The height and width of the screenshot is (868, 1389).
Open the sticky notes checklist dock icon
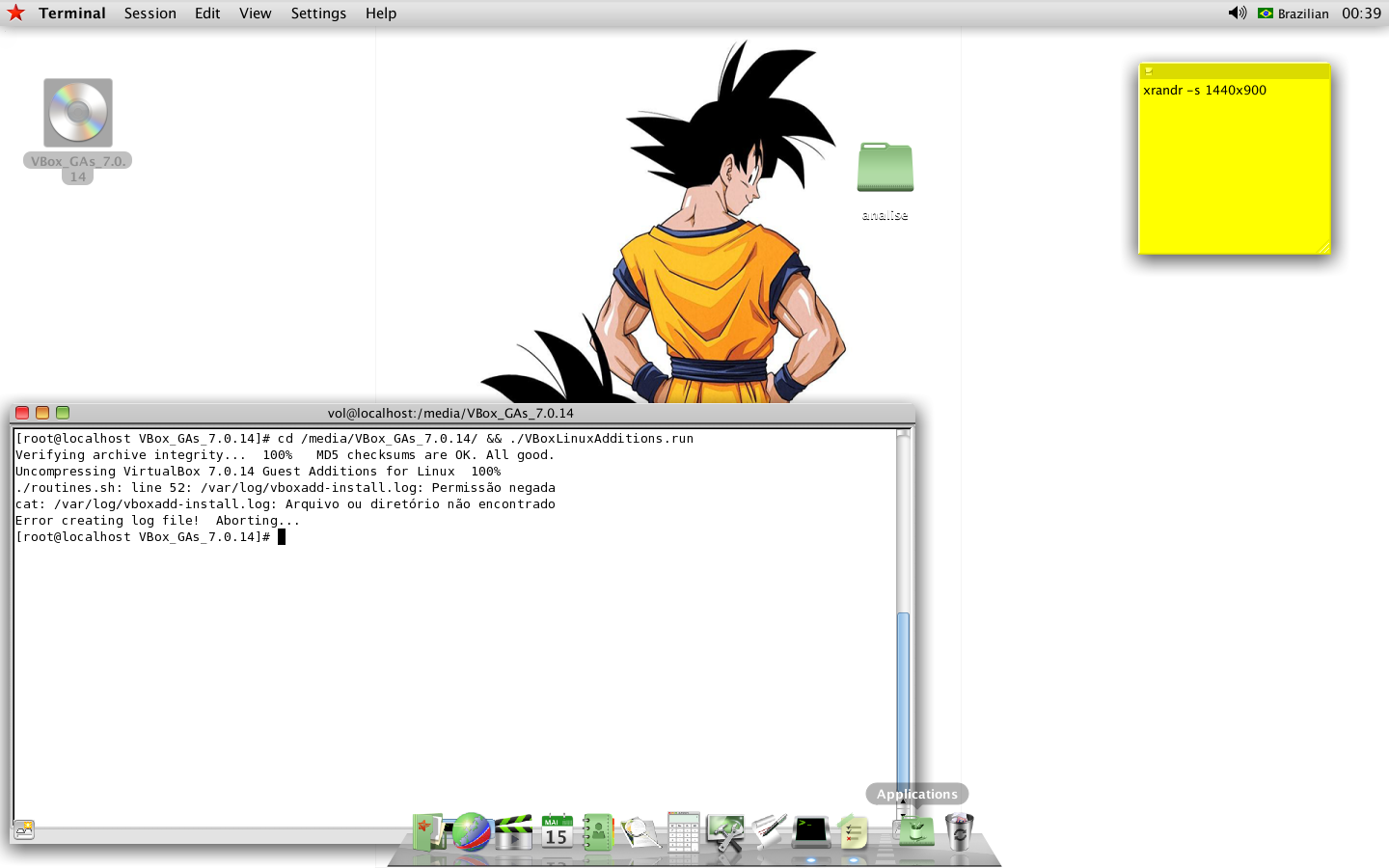pos(854,831)
